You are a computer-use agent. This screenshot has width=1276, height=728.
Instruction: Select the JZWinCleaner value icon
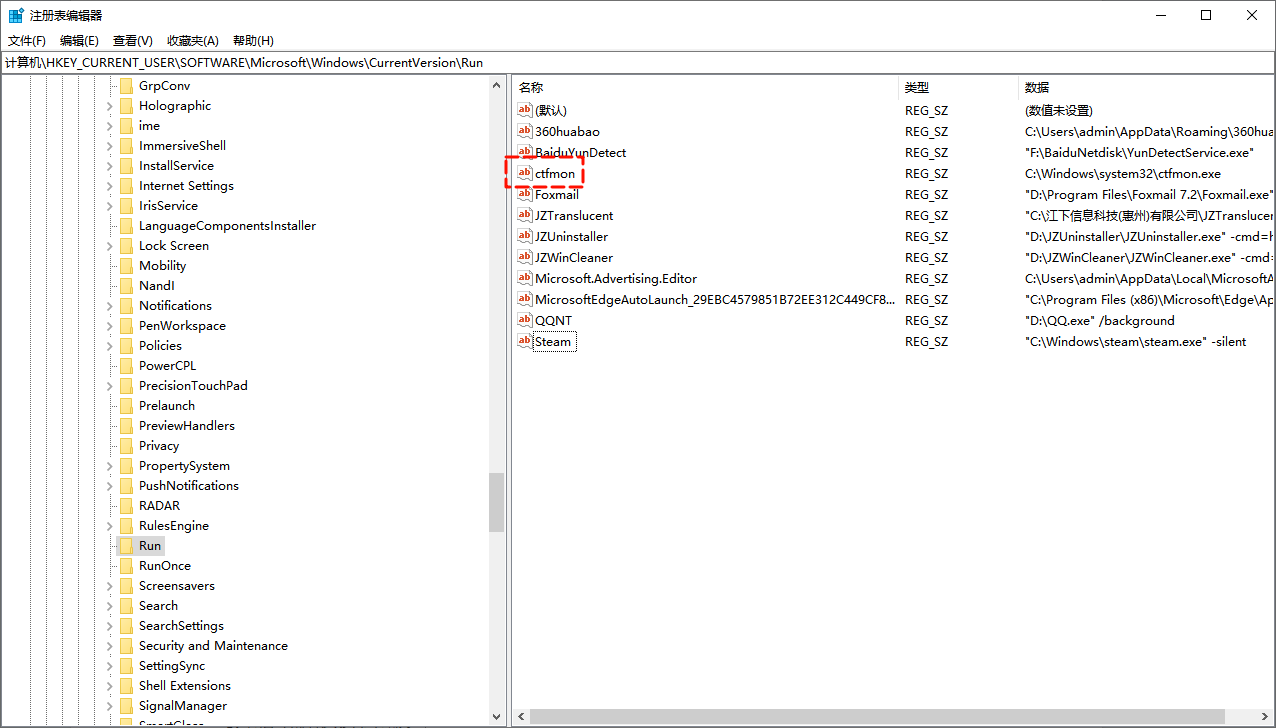[x=524, y=257]
